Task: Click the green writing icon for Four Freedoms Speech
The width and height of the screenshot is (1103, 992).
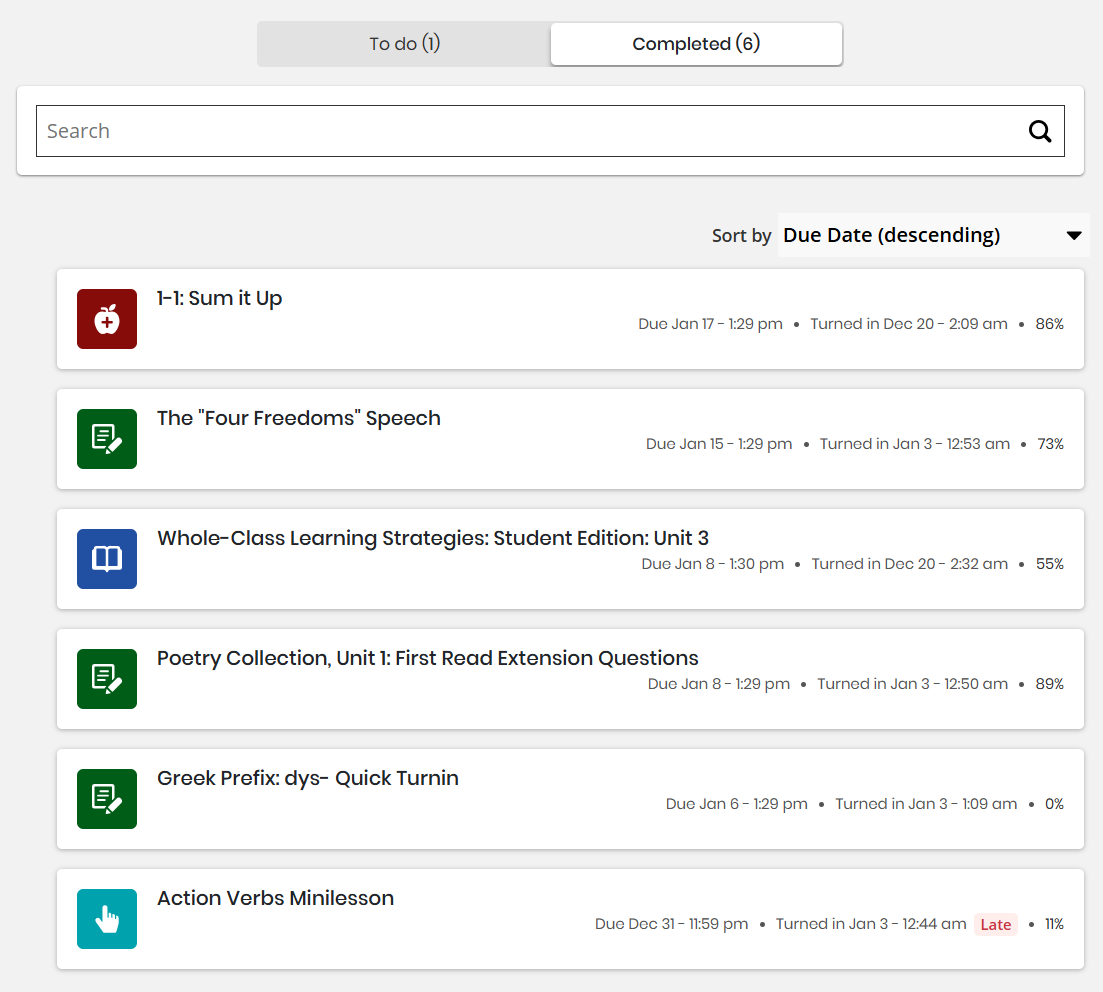Action: coord(107,439)
